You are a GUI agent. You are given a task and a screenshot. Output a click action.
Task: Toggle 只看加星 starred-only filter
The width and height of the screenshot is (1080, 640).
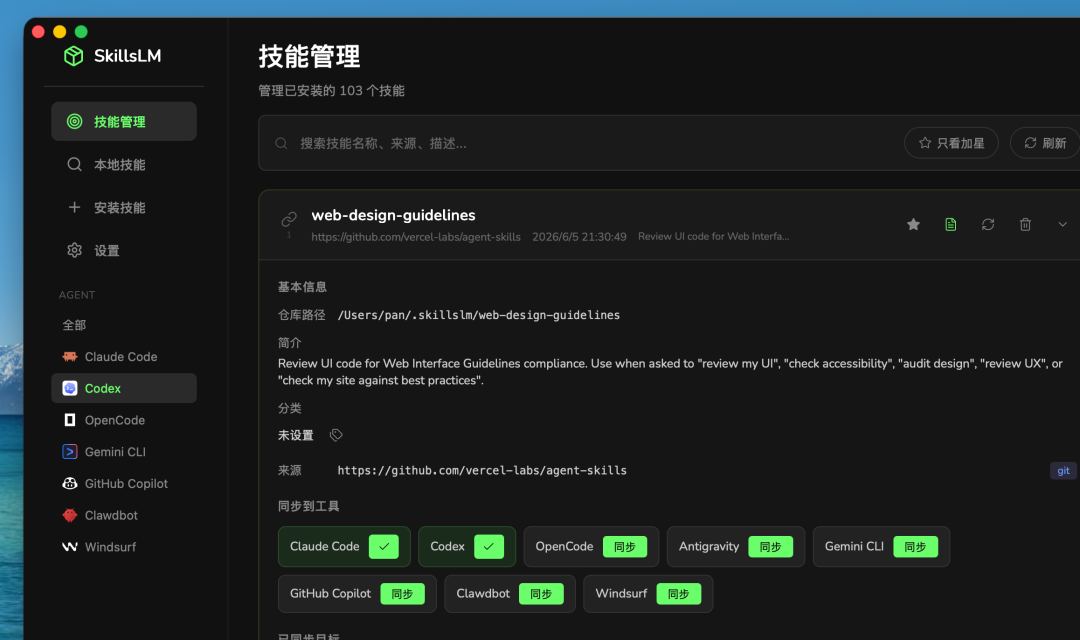pos(951,143)
